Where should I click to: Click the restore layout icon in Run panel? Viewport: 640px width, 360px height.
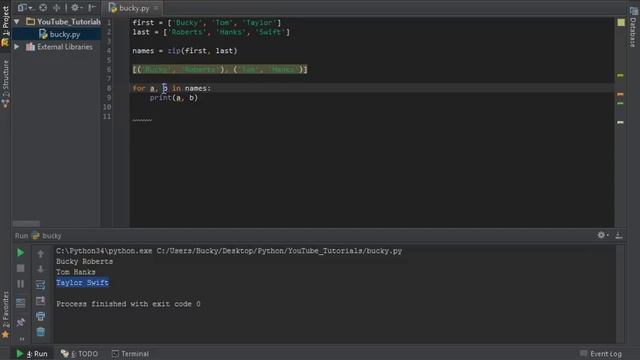pyautogui.click(x=20, y=303)
